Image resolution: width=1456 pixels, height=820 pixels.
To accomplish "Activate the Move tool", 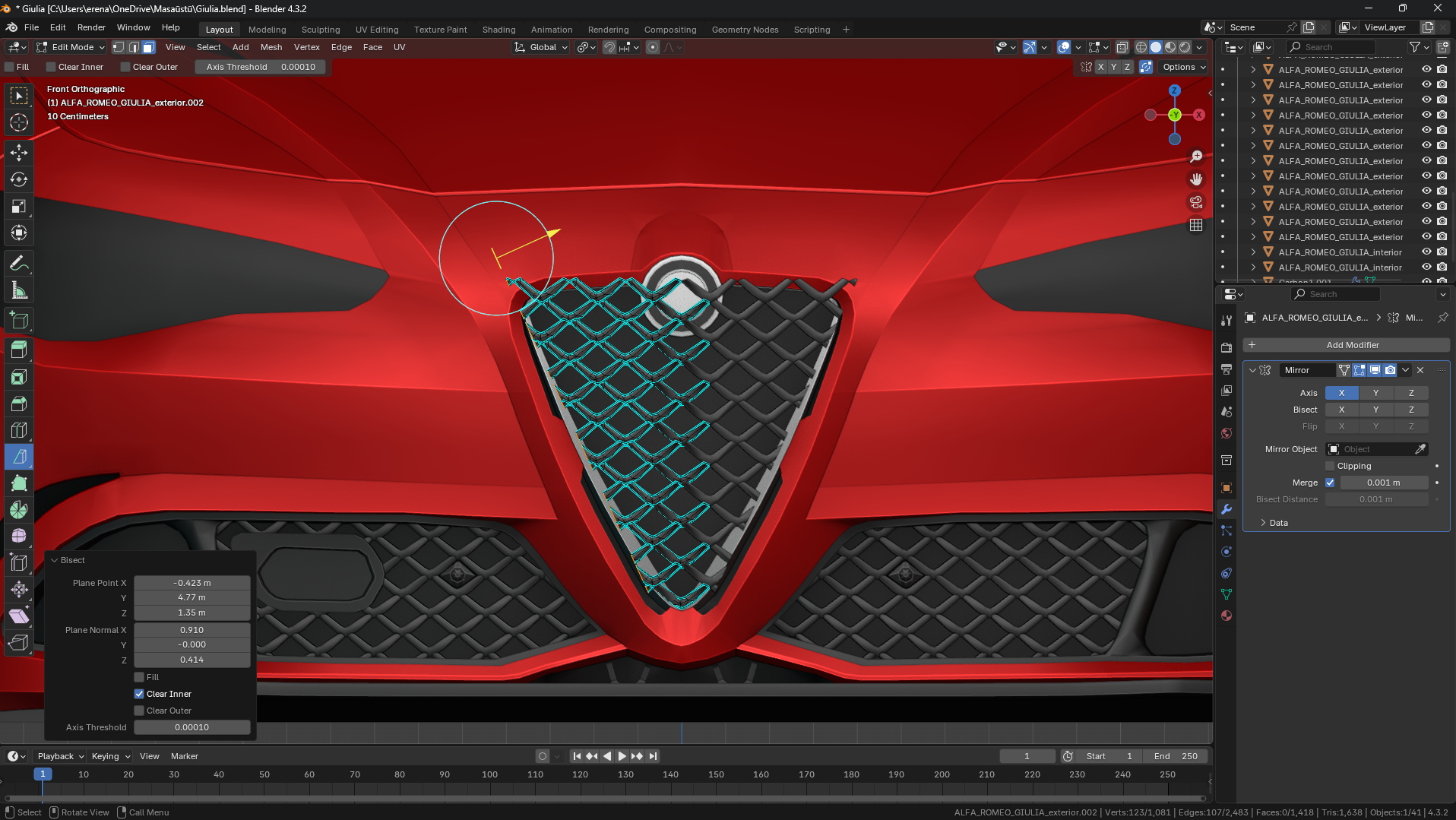I will click(19, 153).
